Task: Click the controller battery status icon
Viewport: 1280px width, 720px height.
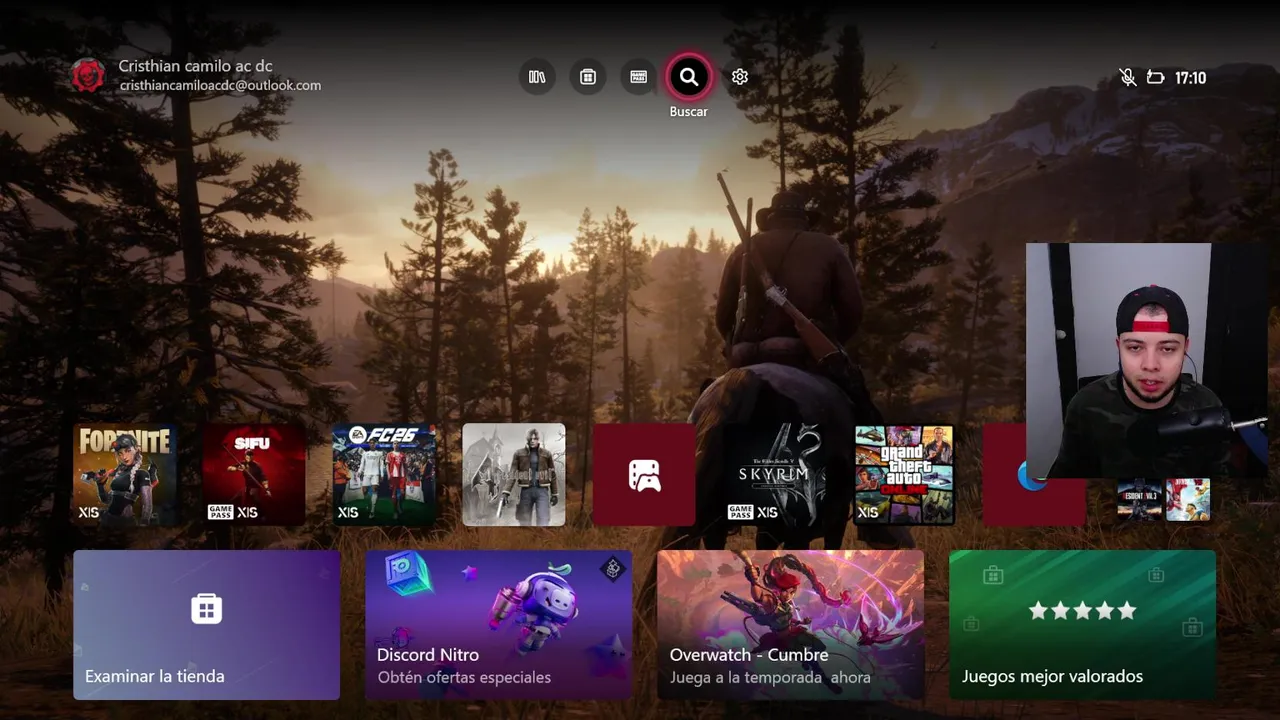Action: [x=1156, y=77]
